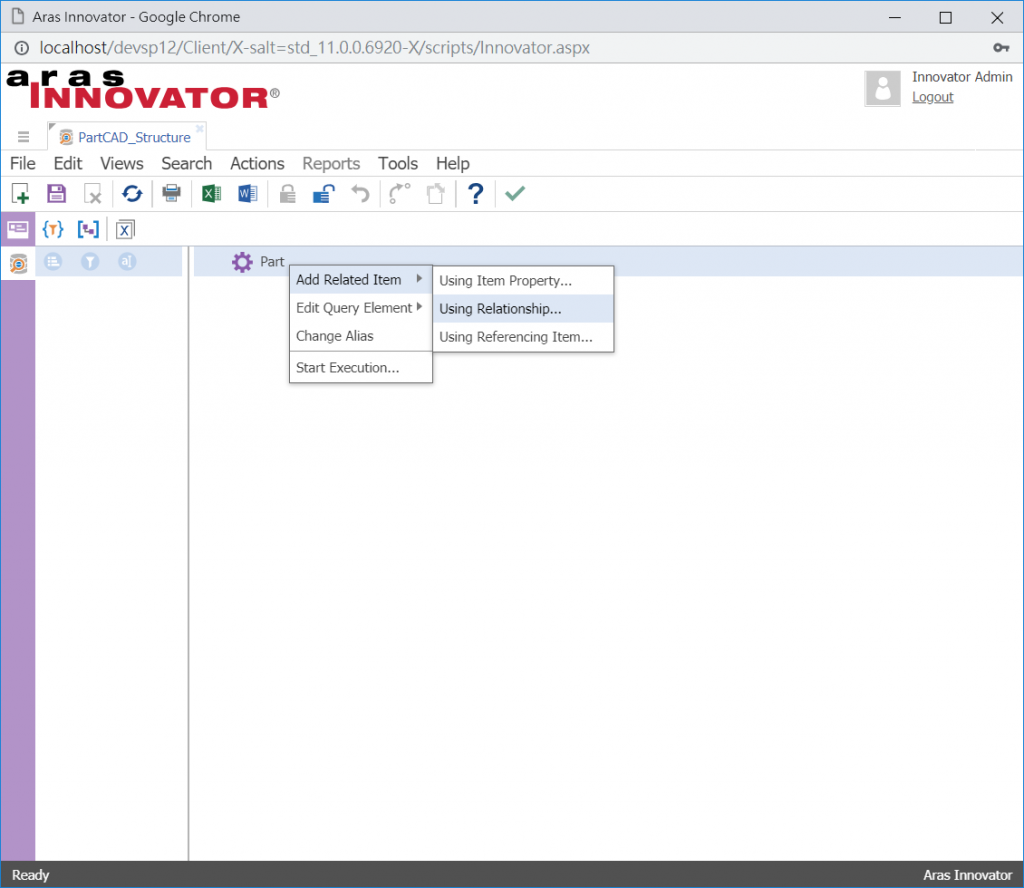The height and width of the screenshot is (888, 1024).
Task: Open the Edit menu
Action: 68,163
